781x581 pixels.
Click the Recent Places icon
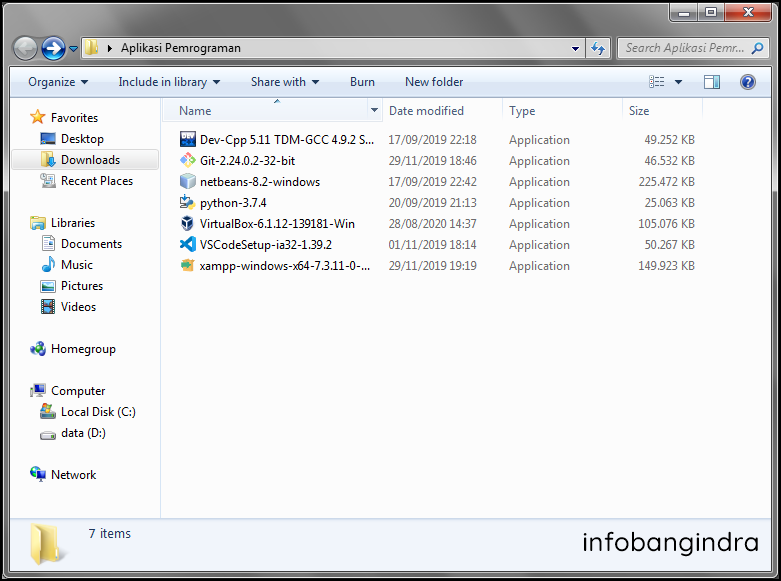48,180
